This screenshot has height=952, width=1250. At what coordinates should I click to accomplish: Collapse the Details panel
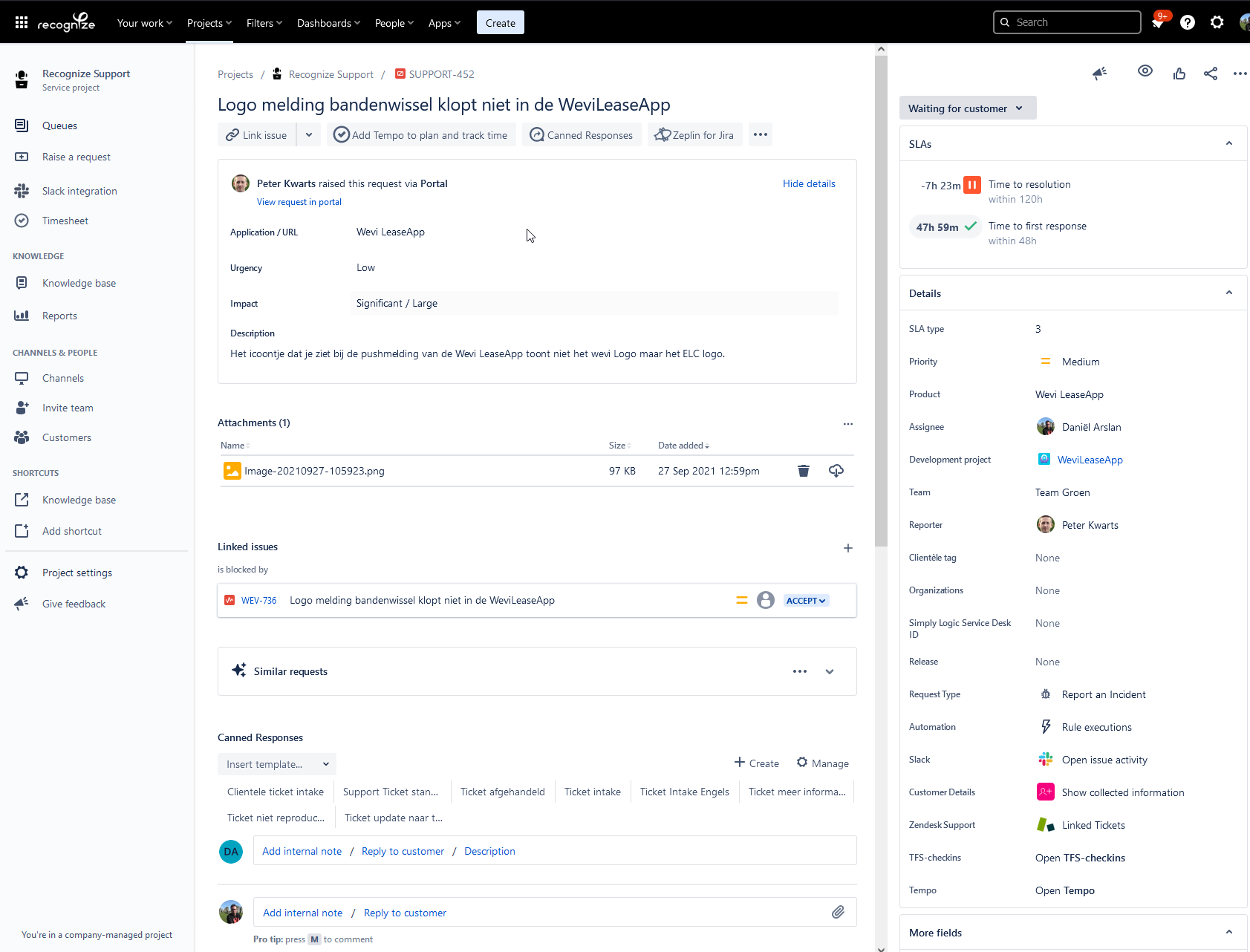tap(1229, 293)
